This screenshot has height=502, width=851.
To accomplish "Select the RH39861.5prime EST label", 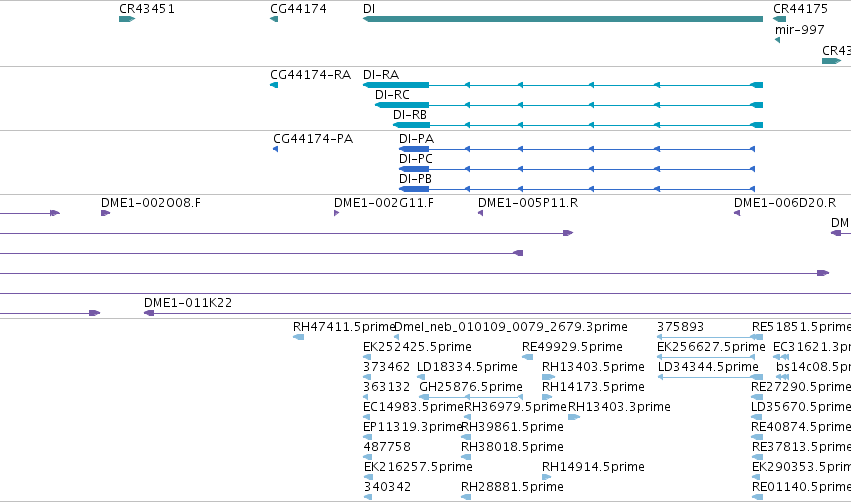I will point(512,427).
